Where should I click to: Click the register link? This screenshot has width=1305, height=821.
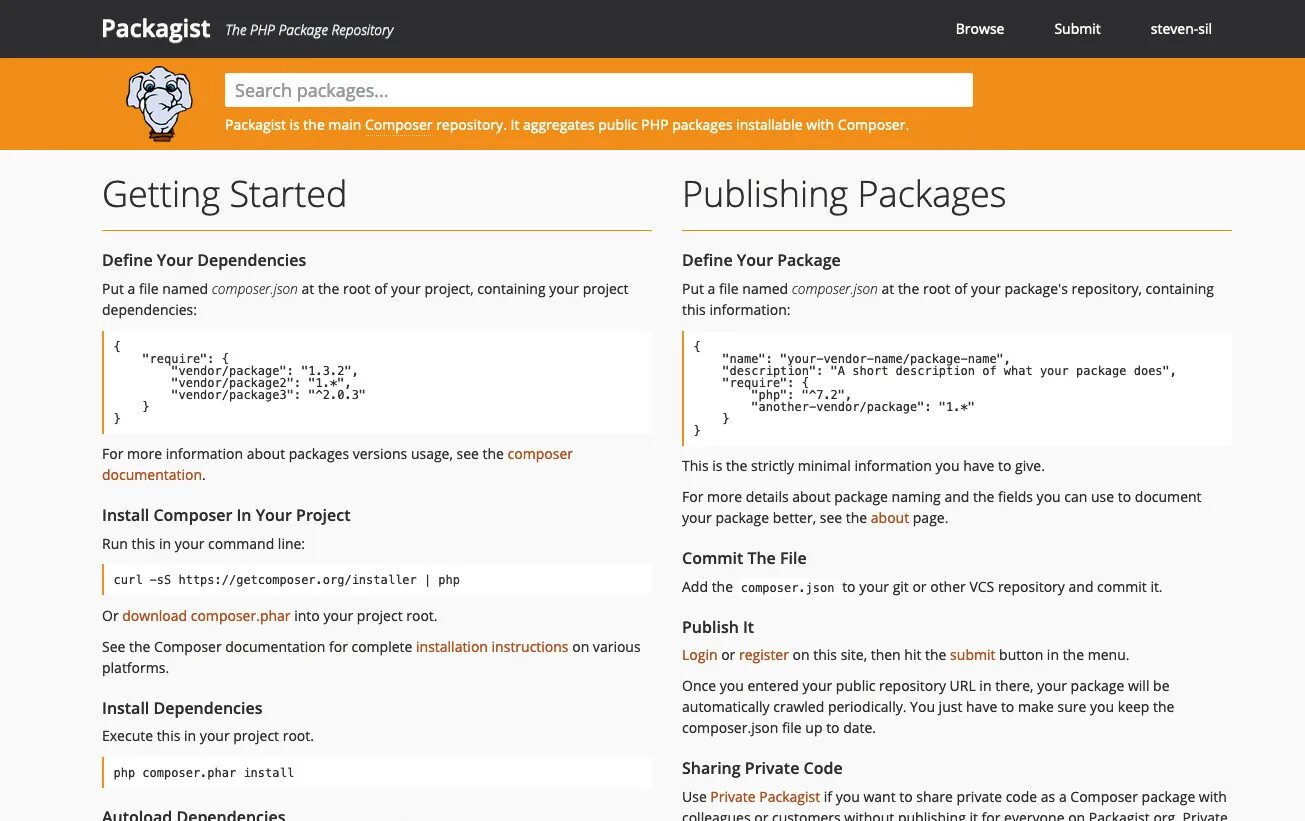763,654
